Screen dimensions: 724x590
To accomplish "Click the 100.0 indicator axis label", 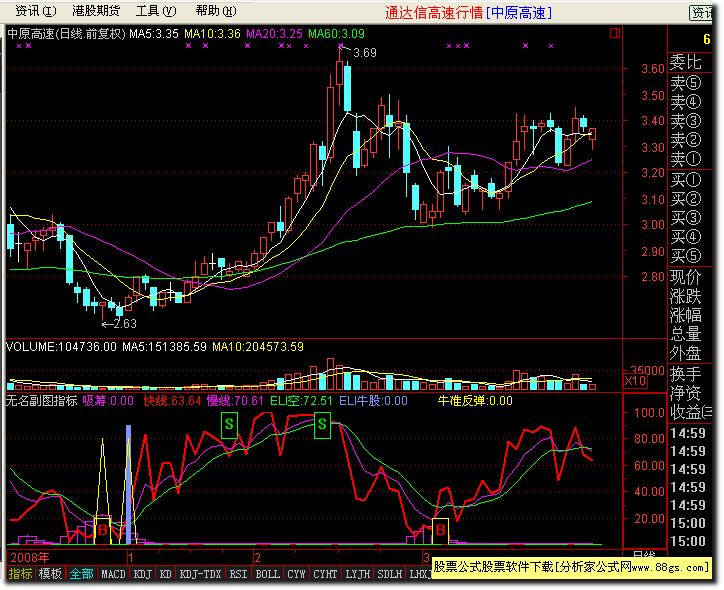I will click(x=649, y=413).
